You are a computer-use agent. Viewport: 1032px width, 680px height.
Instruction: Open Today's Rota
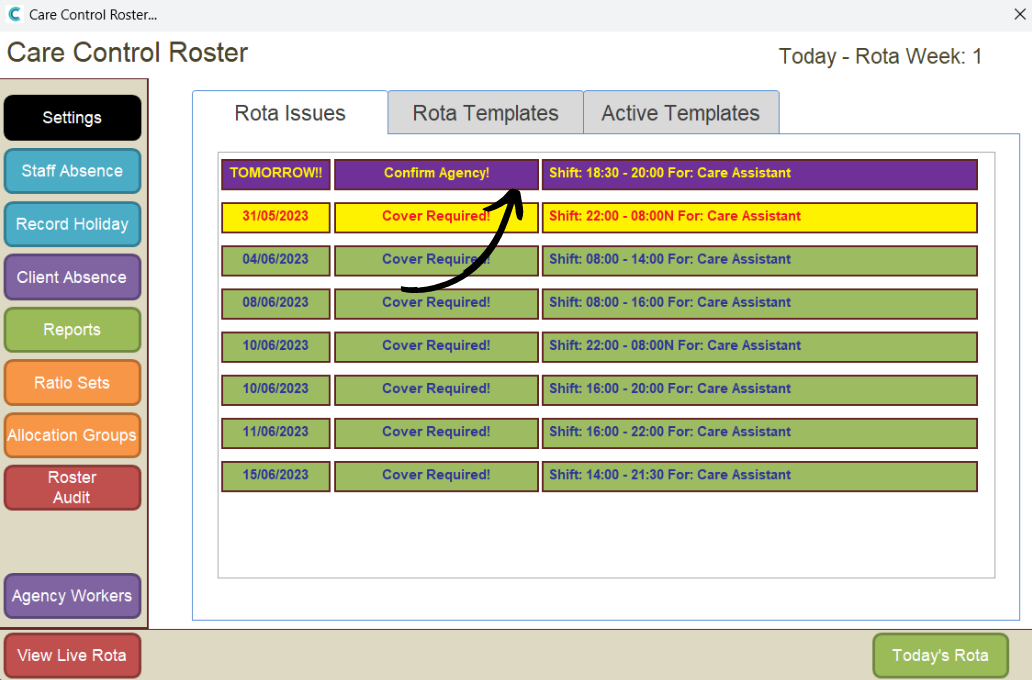tap(941, 656)
